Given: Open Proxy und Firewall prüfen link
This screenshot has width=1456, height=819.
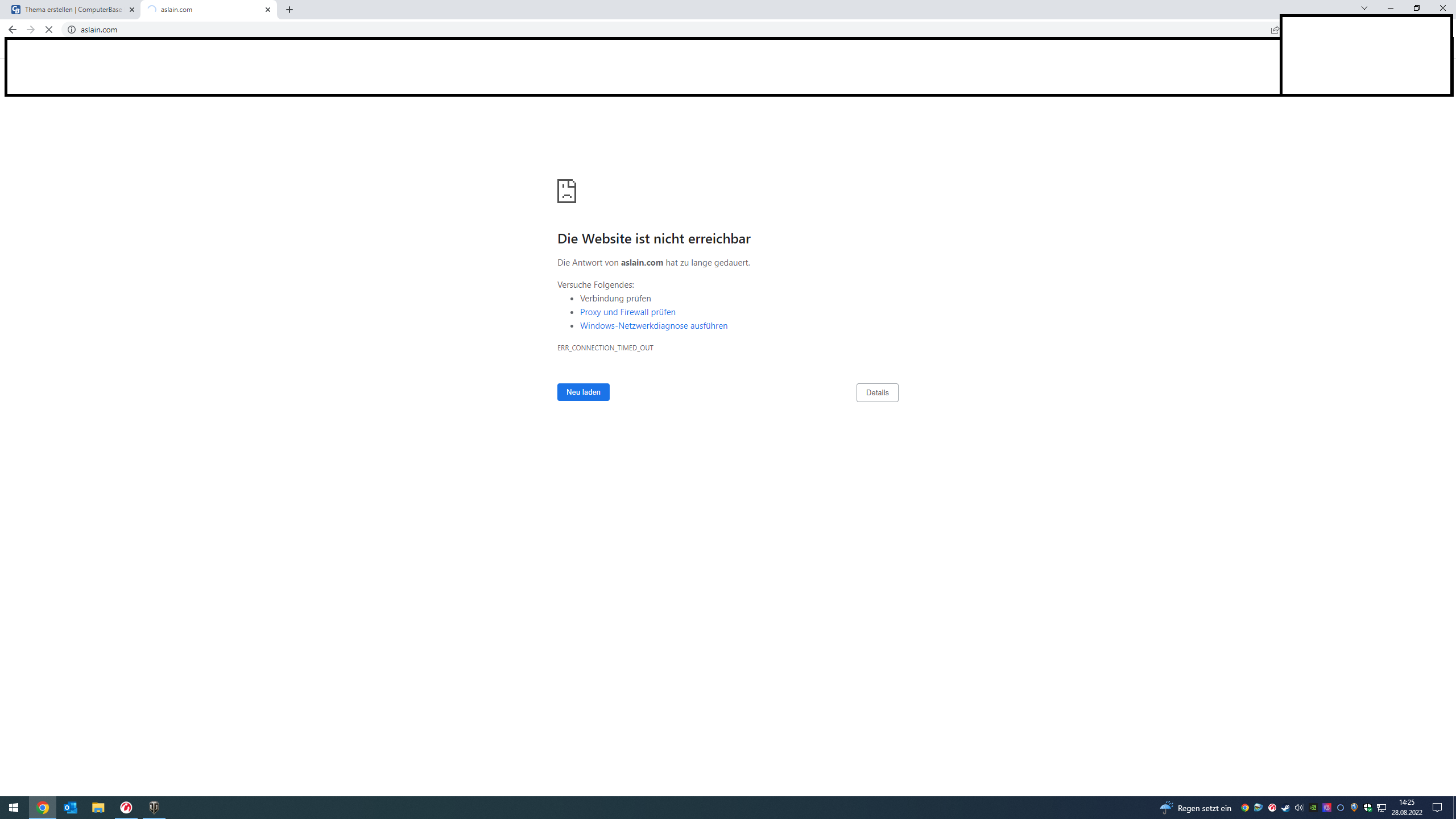Looking at the screenshot, I should 627,312.
